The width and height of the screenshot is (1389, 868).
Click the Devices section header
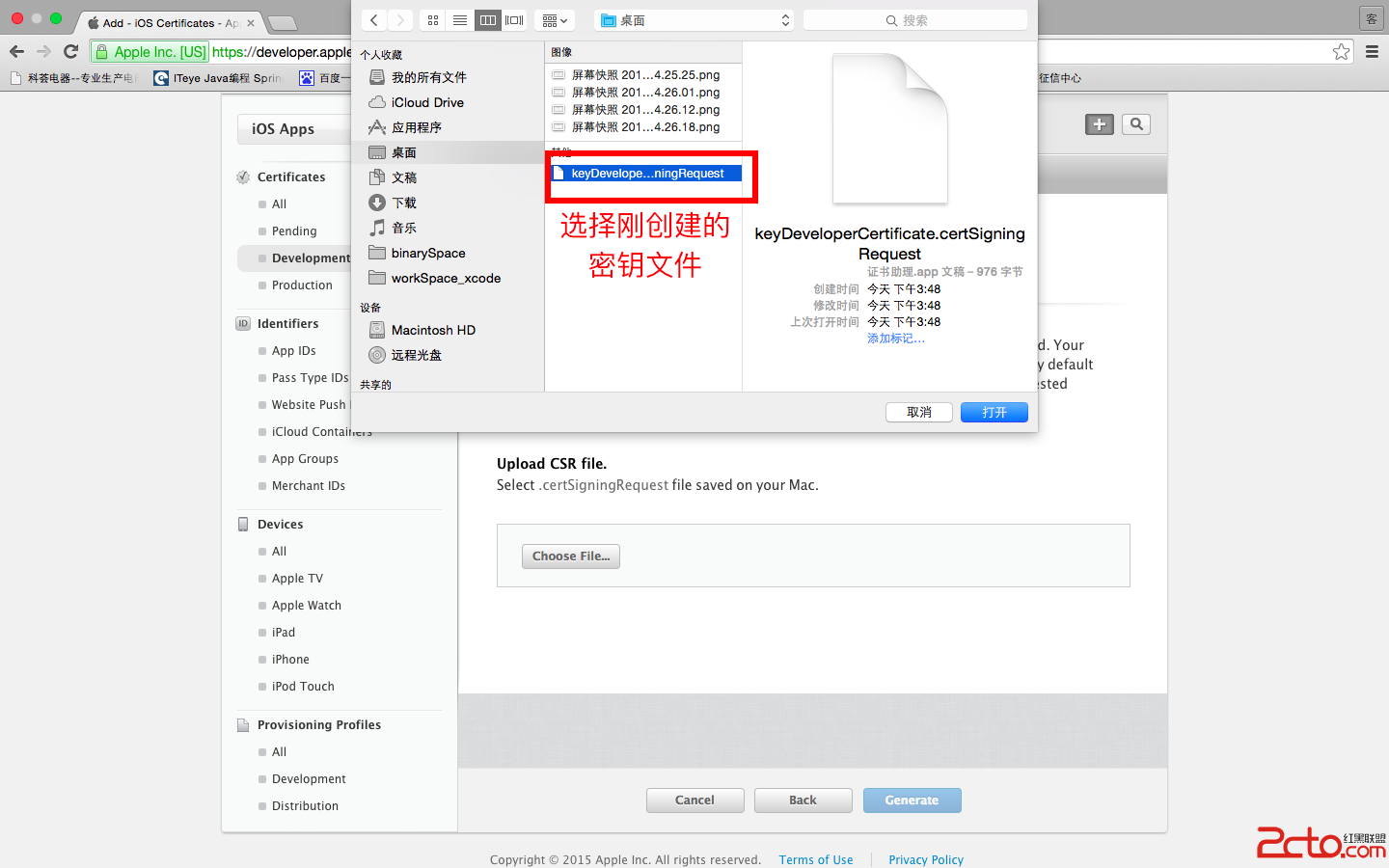tap(280, 525)
